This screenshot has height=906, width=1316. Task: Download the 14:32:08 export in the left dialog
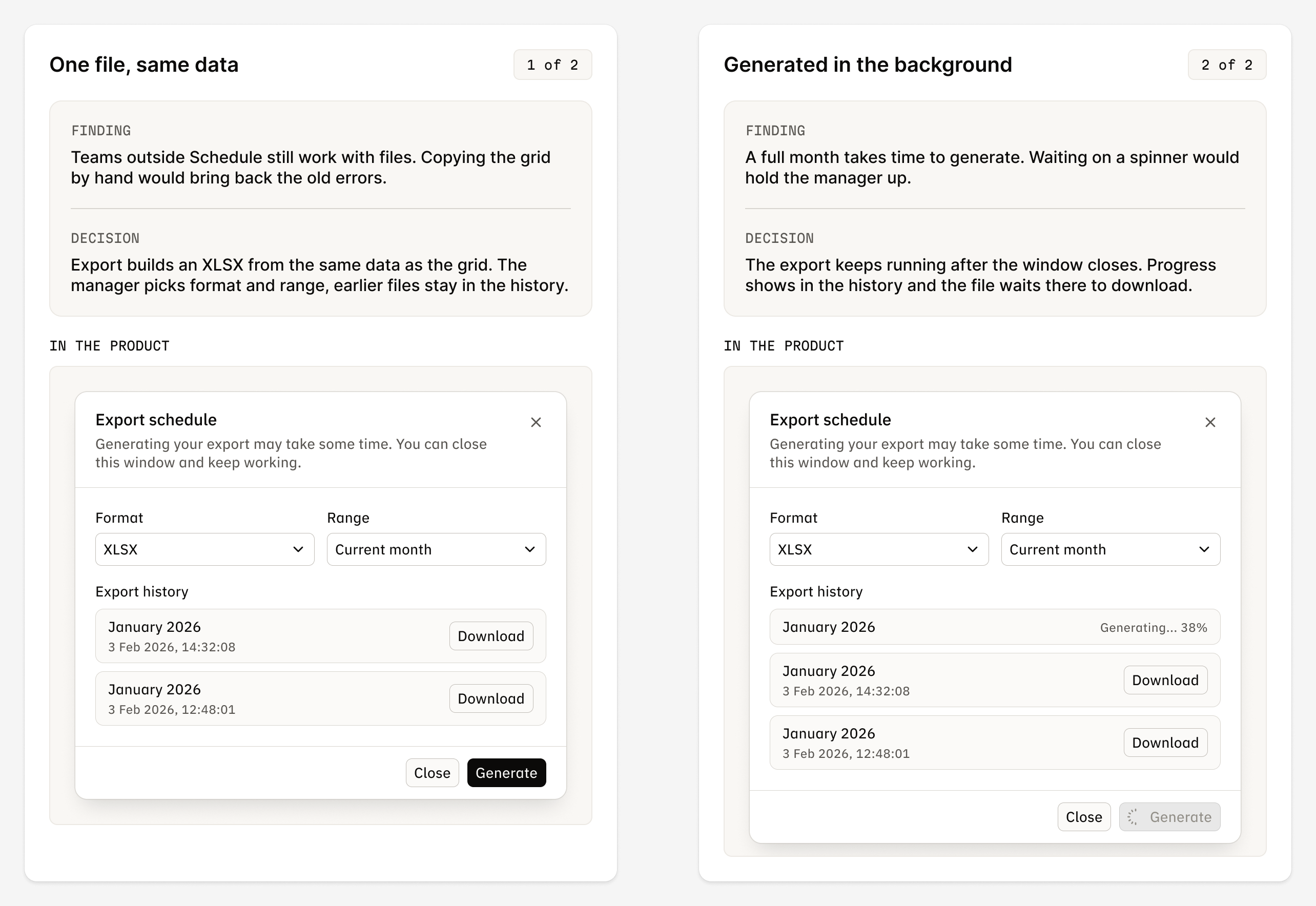coord(491,636)
